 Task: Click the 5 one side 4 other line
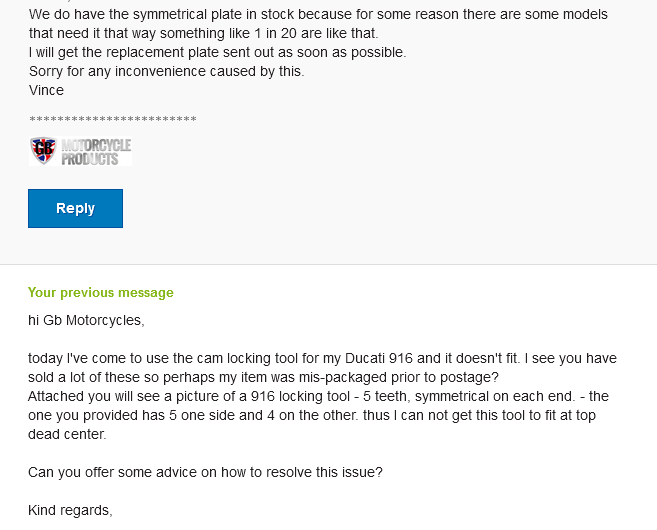(x=312, y=415)
